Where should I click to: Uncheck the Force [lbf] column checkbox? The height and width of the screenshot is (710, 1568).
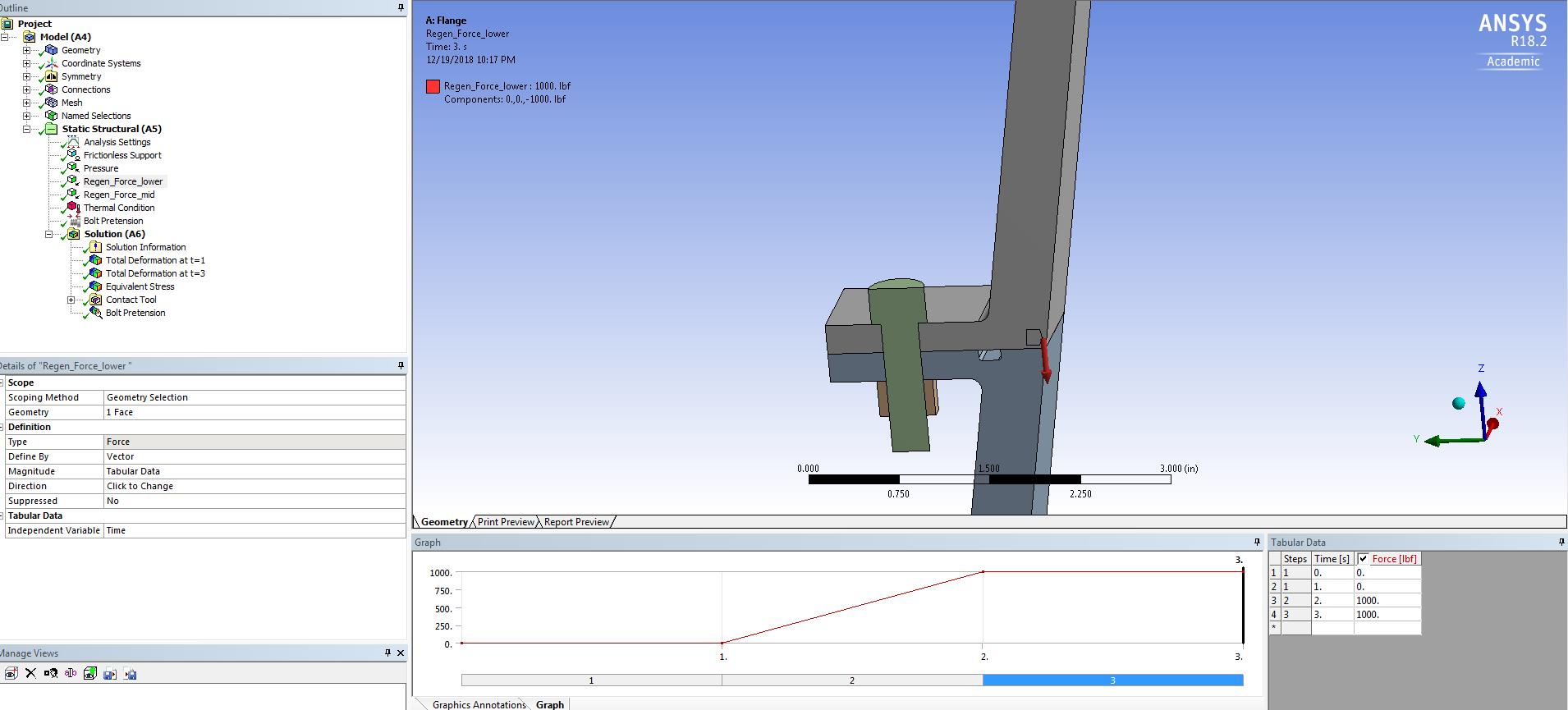pyautogui.click(x=1364, y=559)
